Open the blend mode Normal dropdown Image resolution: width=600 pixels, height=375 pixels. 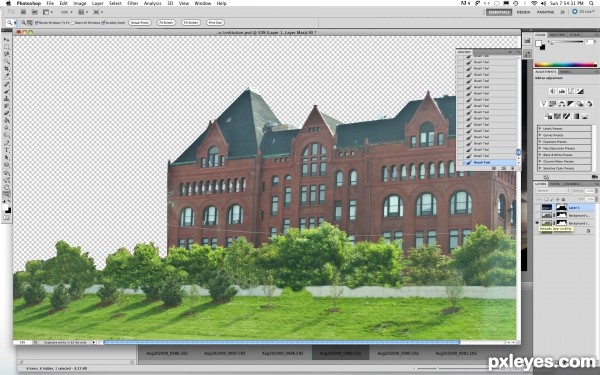(553, 191)
